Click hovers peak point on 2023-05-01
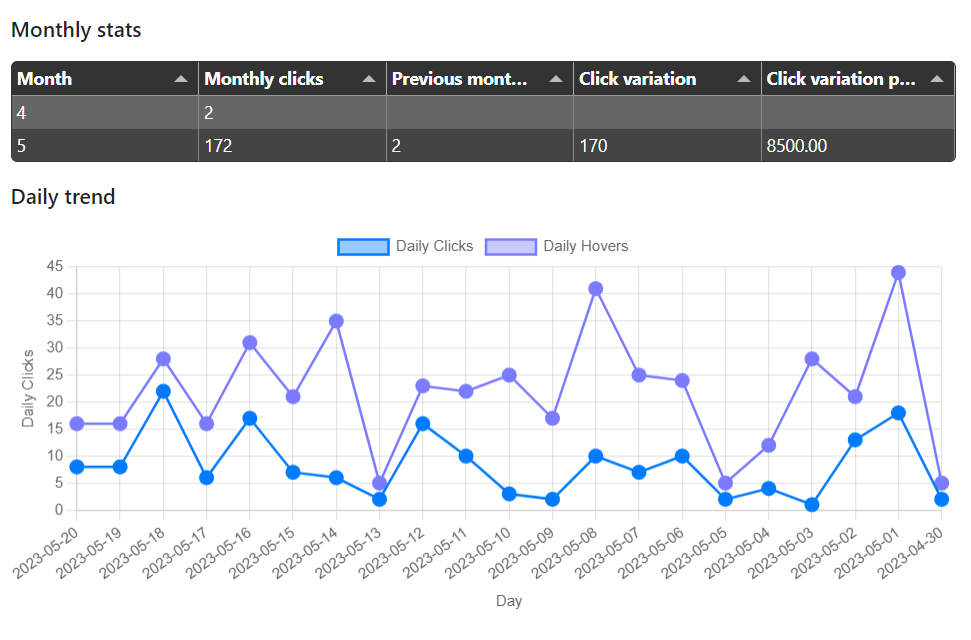Screen dimensions: 971x640 (899, 273)
